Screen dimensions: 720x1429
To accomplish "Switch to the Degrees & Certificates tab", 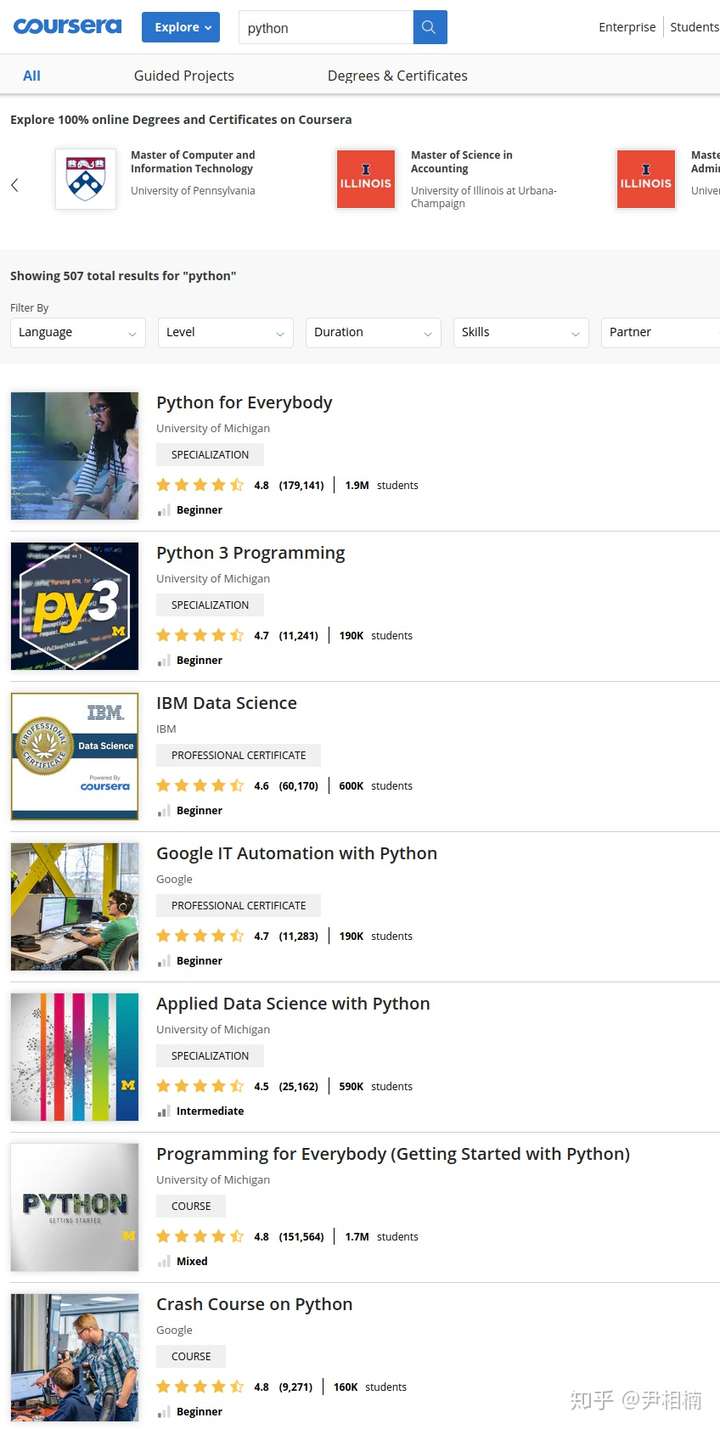I will point(397,75).
